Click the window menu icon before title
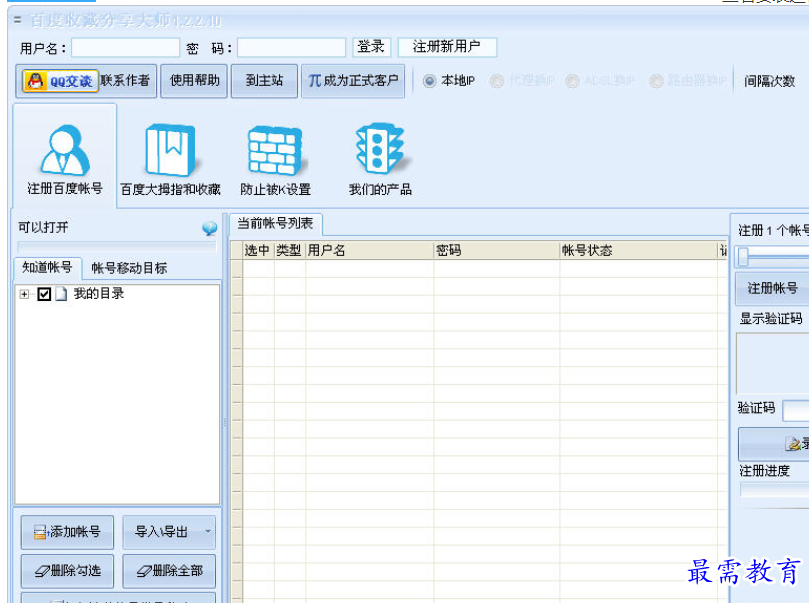Viewport: 809px width, 603px height. coord(18,20)
